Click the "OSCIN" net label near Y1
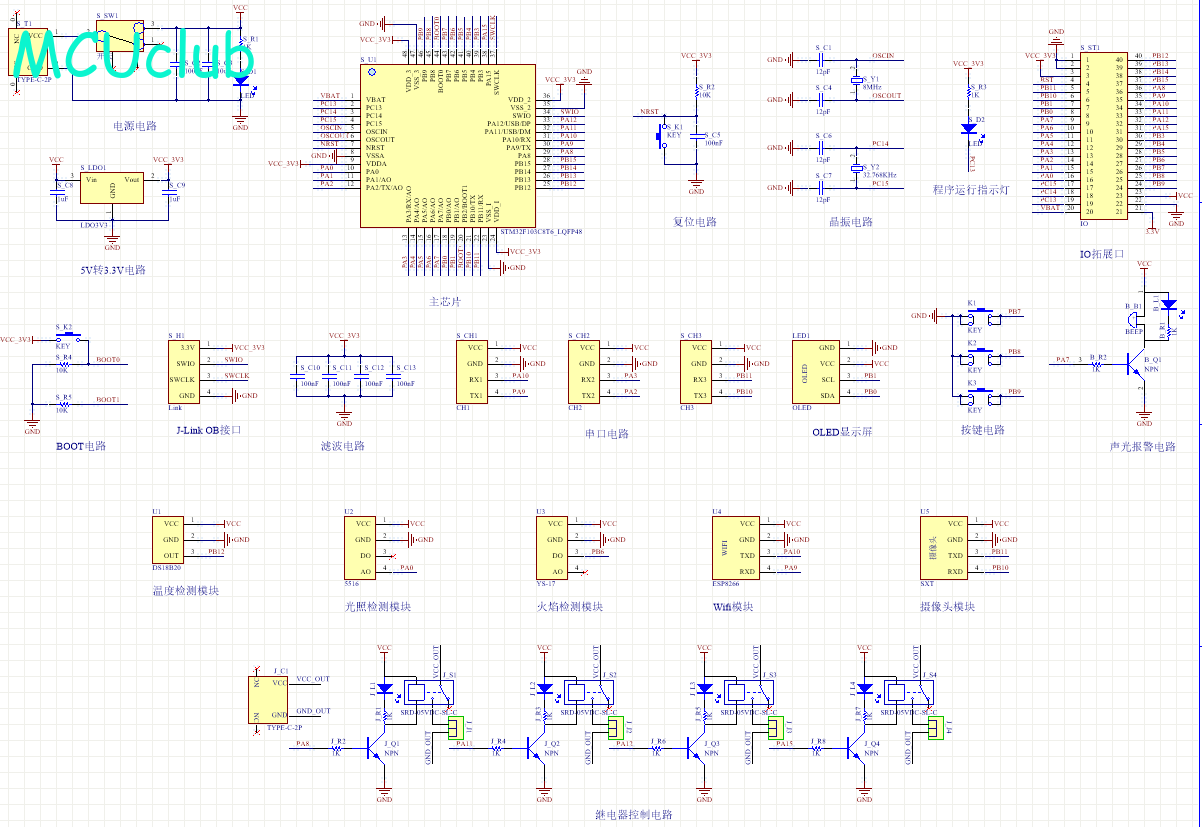The width and height of the screenshot is (1202, 827). 883,55
